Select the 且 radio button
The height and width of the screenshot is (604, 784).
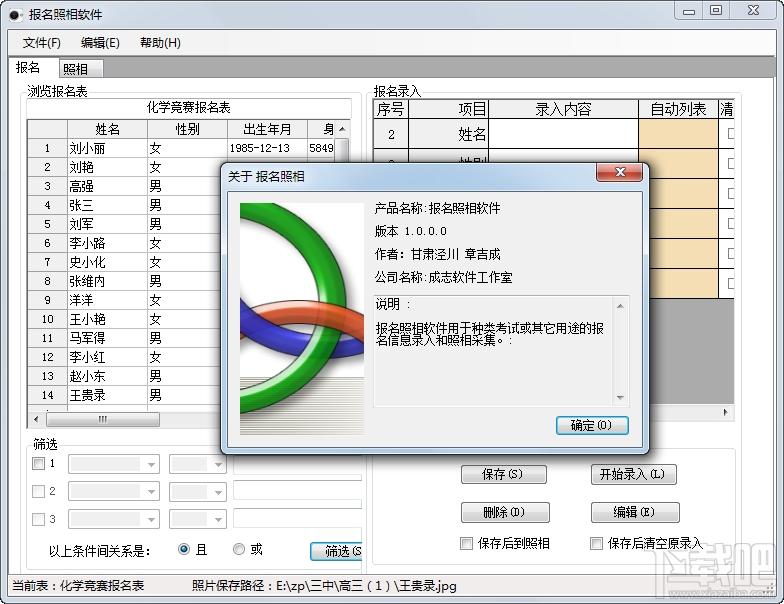pyautogui.click(x=184, y=549)
